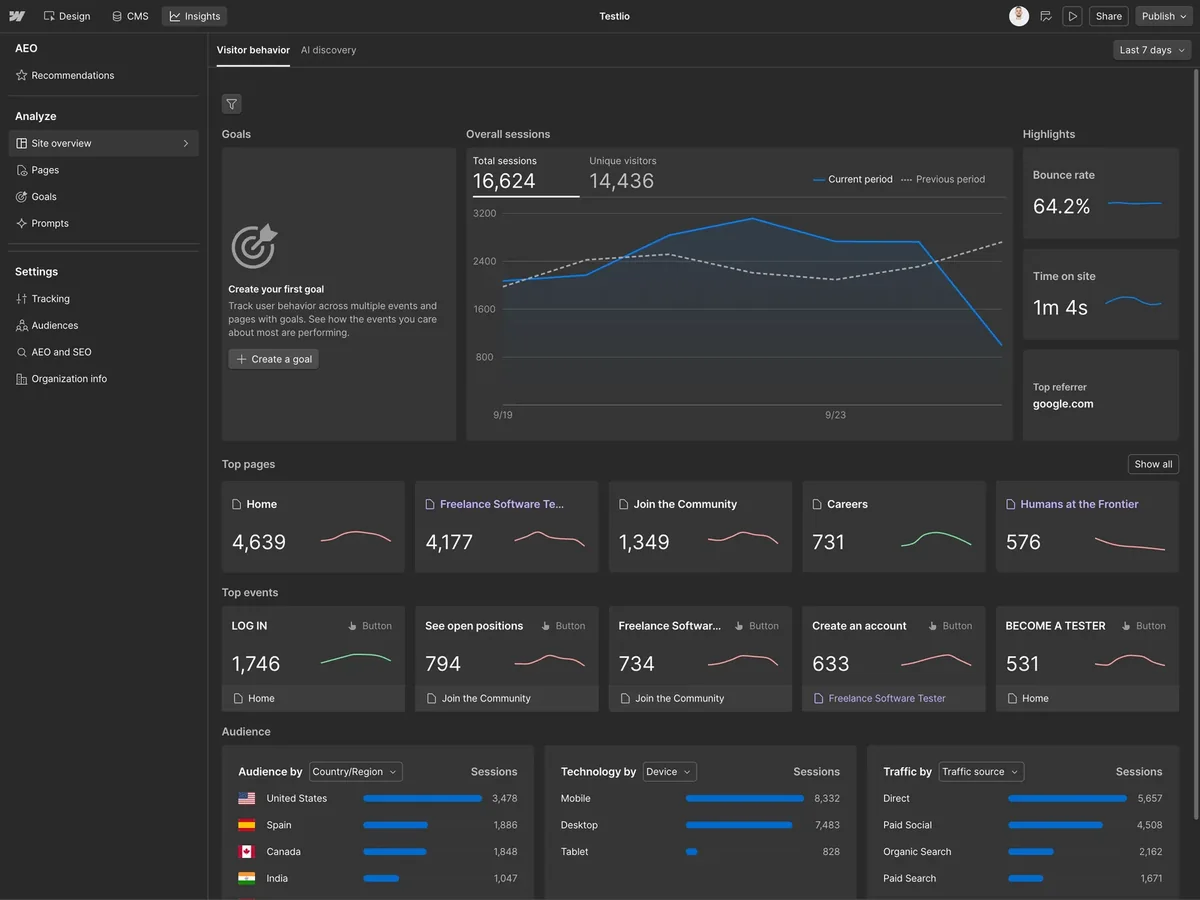Open the Publish dropdown
Screen dimensions: 1200x900
click(x=1164, y=16)
